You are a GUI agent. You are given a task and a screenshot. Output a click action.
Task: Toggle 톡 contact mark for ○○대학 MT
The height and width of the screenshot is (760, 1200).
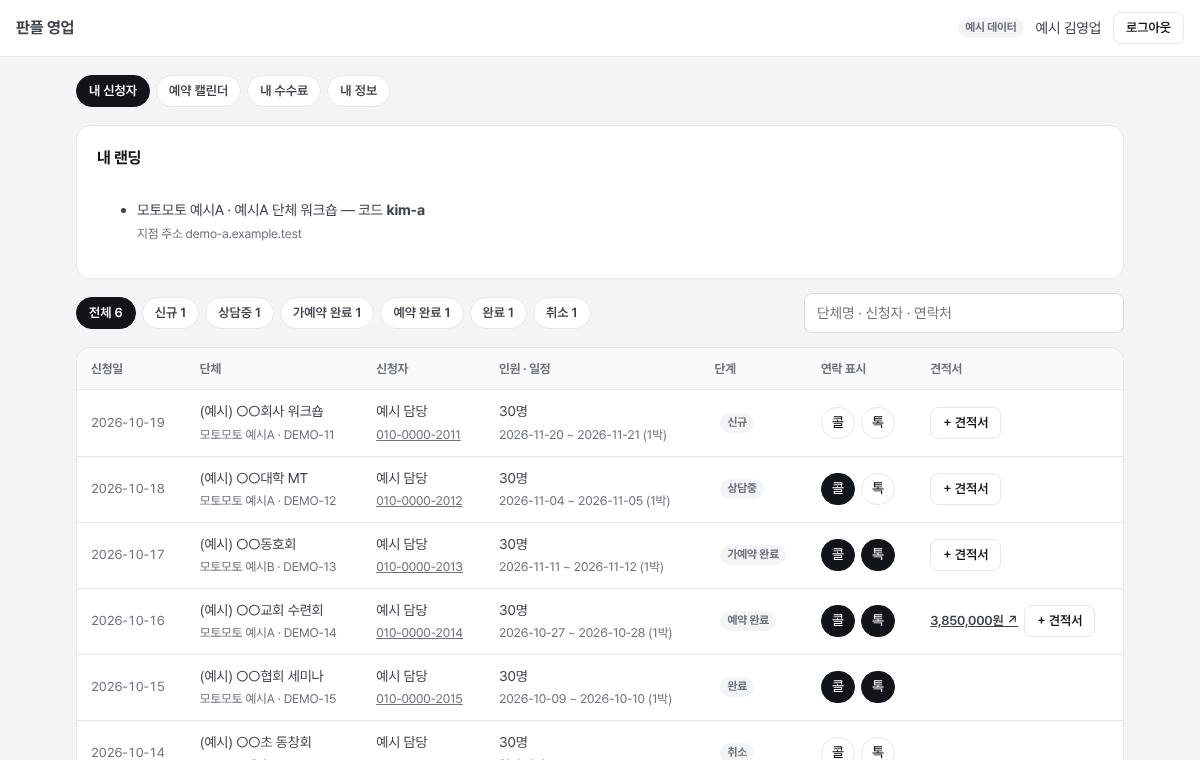(878, 489)
